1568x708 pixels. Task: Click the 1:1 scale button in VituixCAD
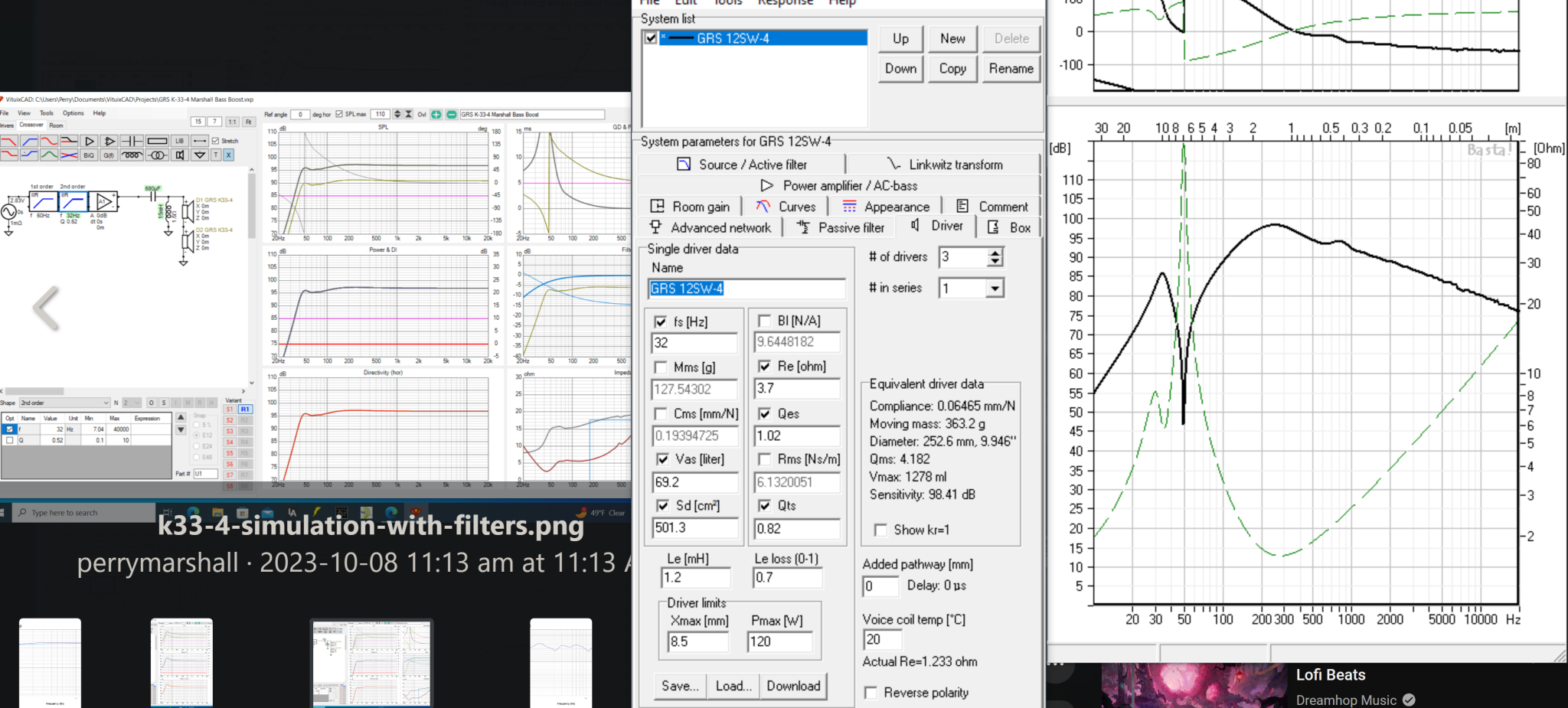232,122
